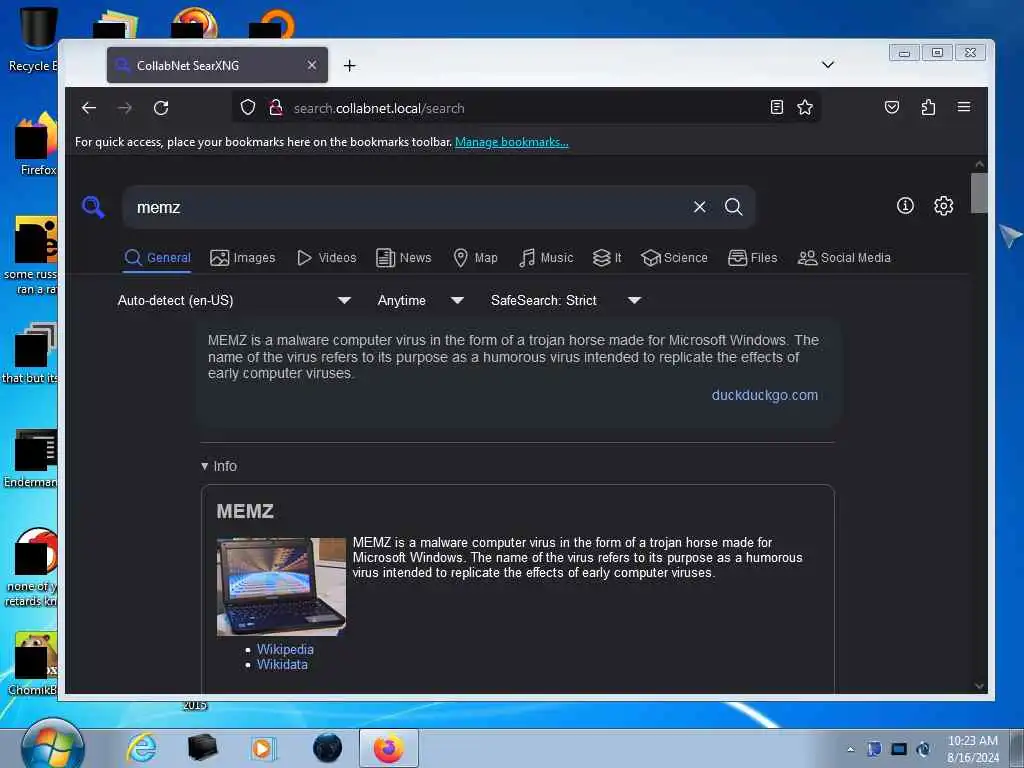The height and width of the screenshot is (768, 1024).
Task: Open the Wikipedia link for MEMZ
Action: (285, 649)
